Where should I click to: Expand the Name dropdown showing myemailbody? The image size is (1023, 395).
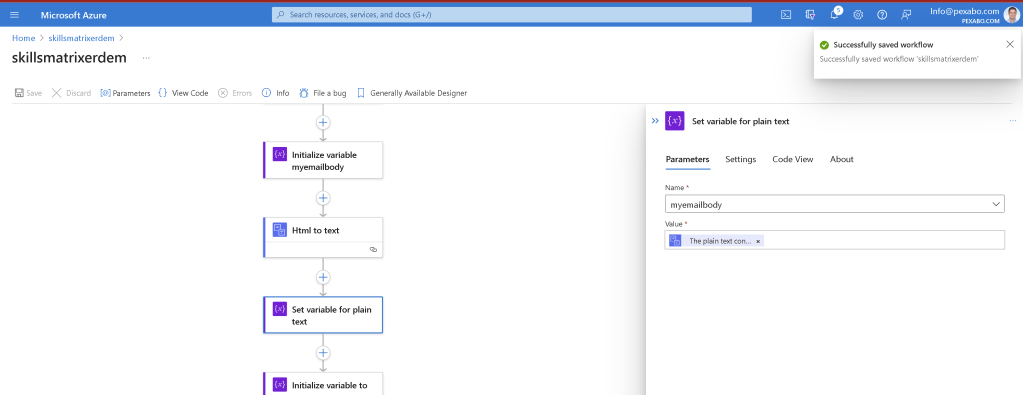(834, 204)
